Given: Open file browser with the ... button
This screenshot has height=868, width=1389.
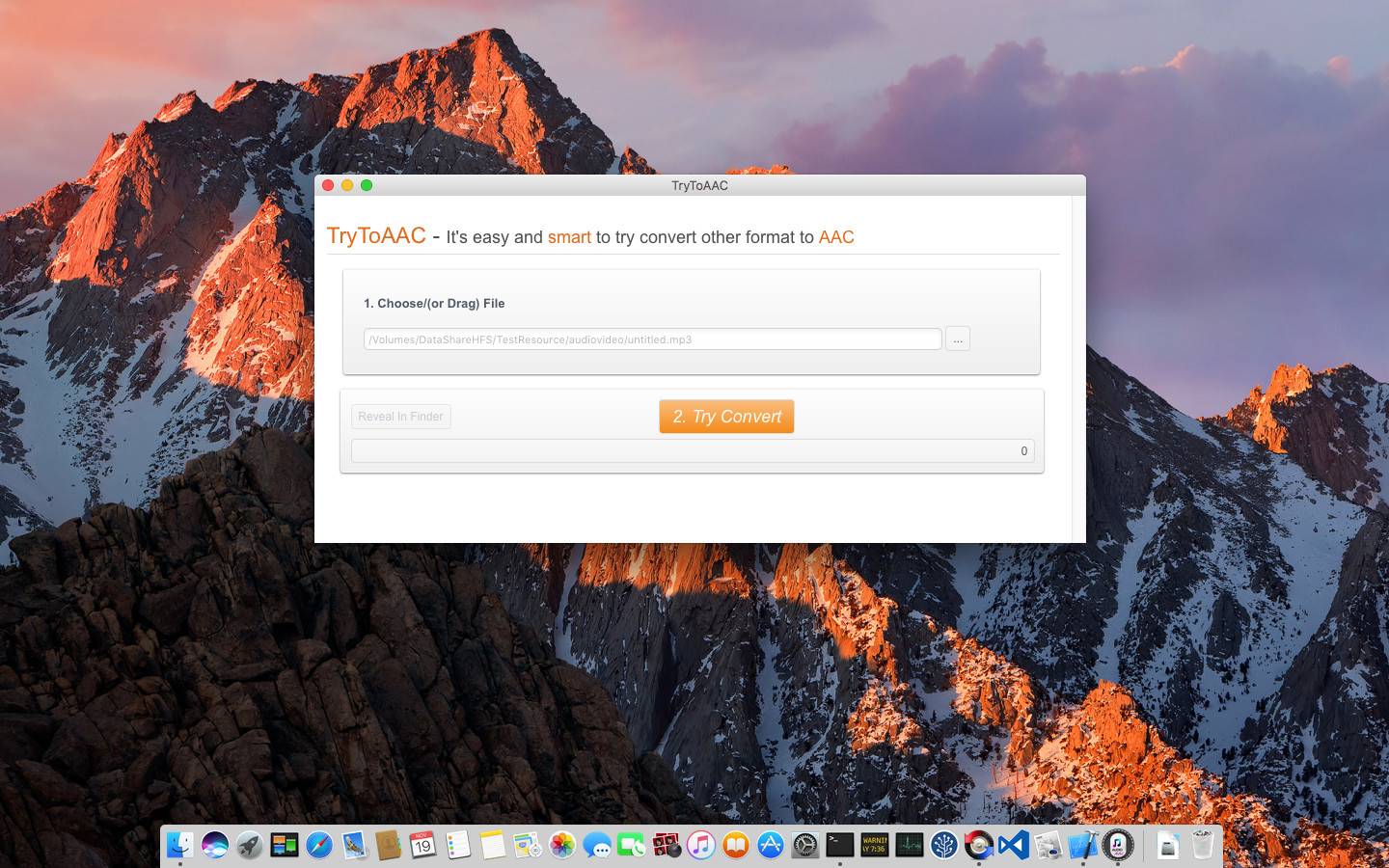Looking at the screenshot, I should click(x=958, y=339).
